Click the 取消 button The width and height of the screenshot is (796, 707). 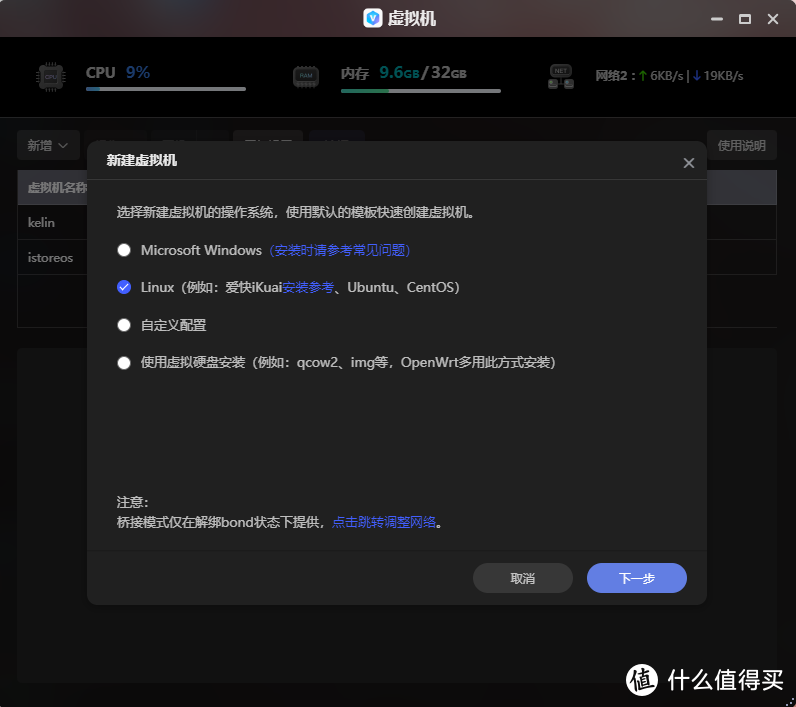pyautogui.click(x=523, y=578)
